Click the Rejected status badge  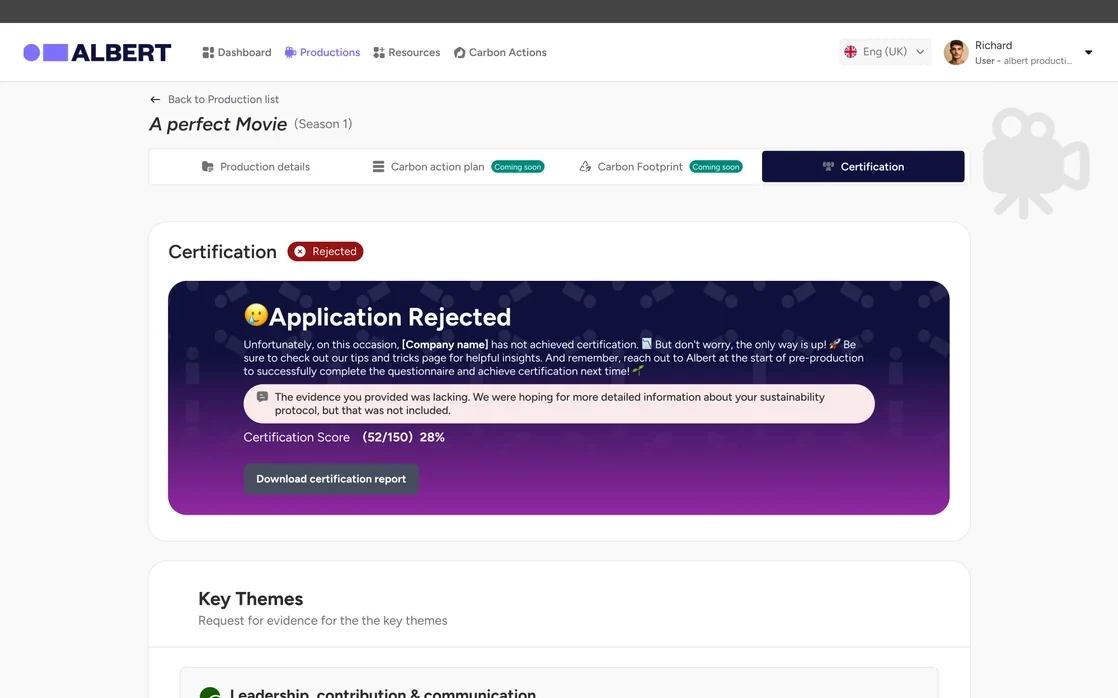(x=325, y=251)
